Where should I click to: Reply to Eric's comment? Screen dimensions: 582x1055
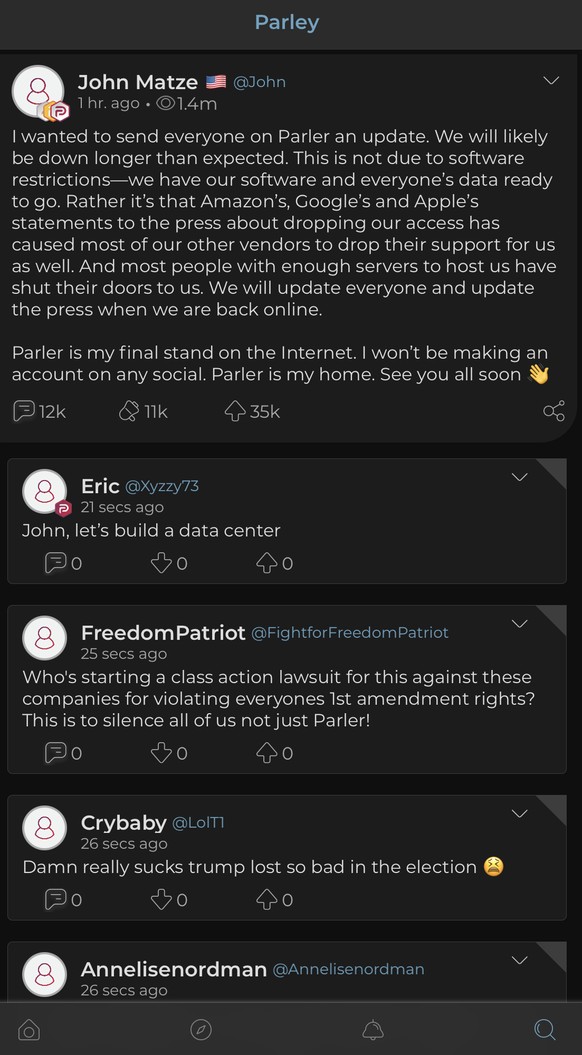[x=56, y=563]
